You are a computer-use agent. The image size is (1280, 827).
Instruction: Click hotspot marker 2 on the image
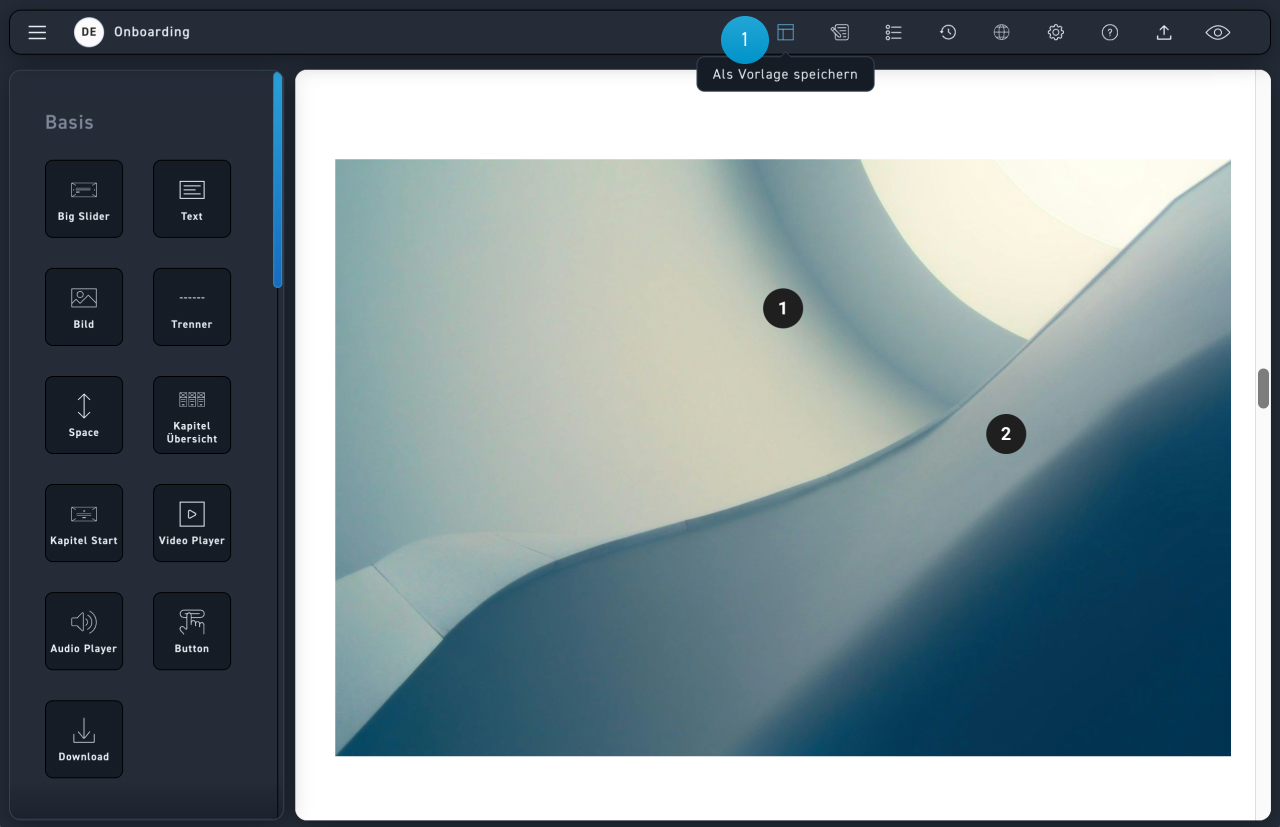[1006, 434]
